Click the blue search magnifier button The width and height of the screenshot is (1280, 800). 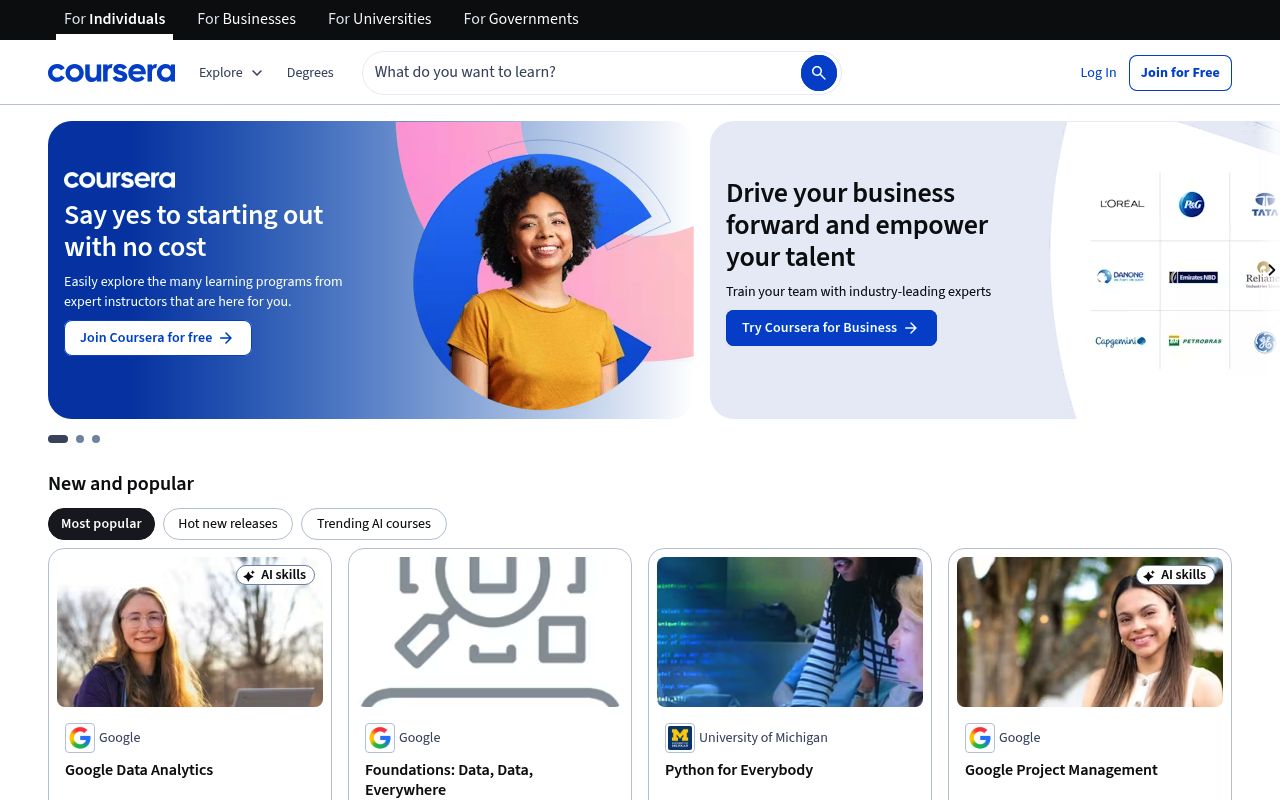click(x=818, y=72)
